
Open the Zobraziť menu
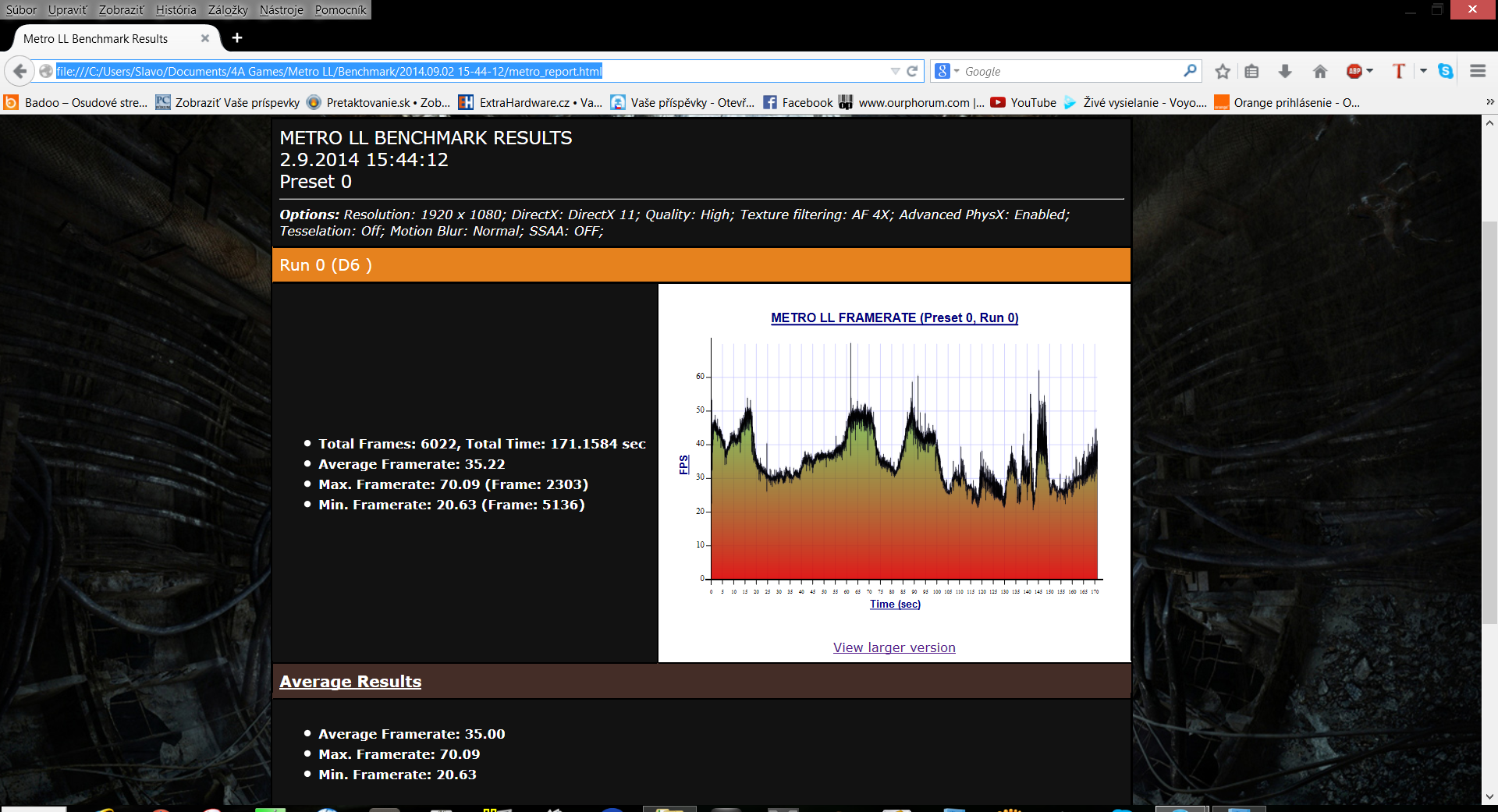point(121,9)
